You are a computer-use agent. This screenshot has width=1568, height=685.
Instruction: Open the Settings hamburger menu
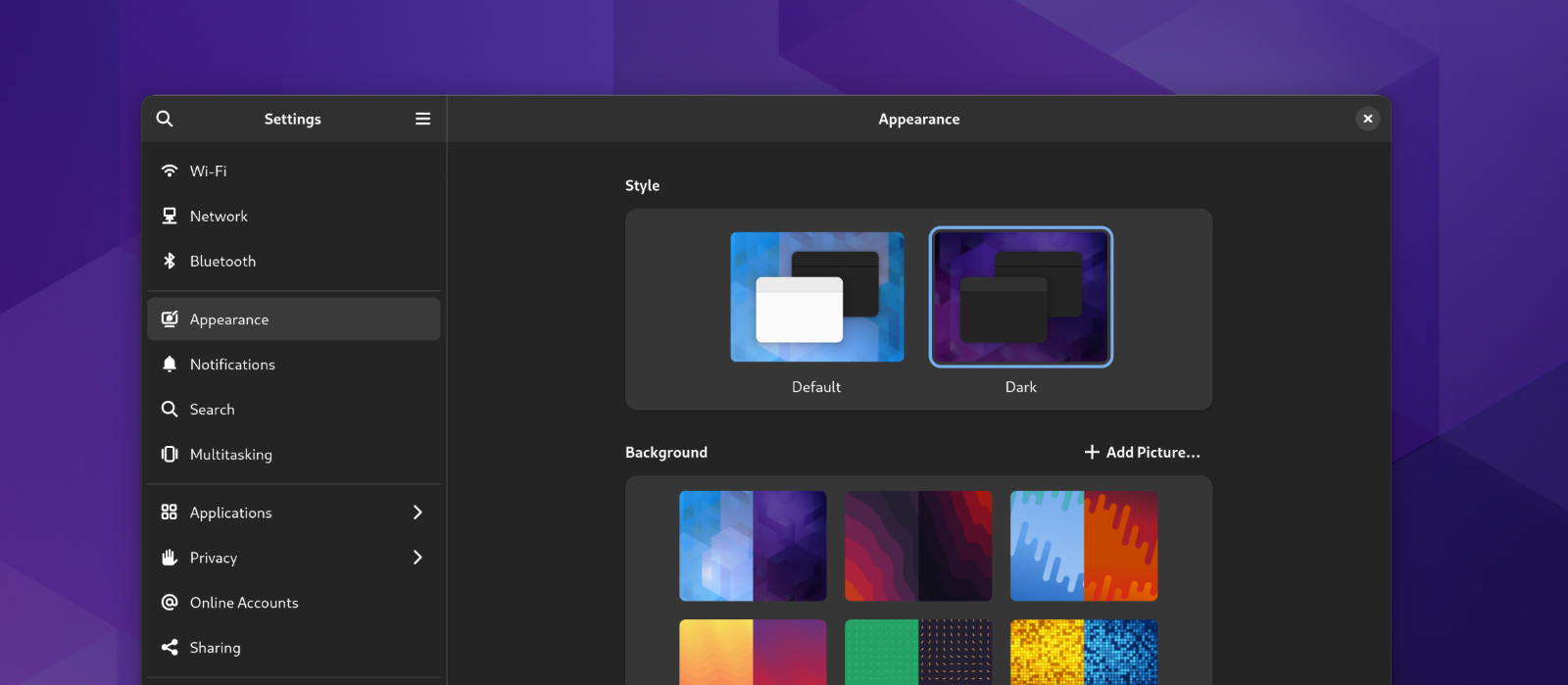click(422, 119)
